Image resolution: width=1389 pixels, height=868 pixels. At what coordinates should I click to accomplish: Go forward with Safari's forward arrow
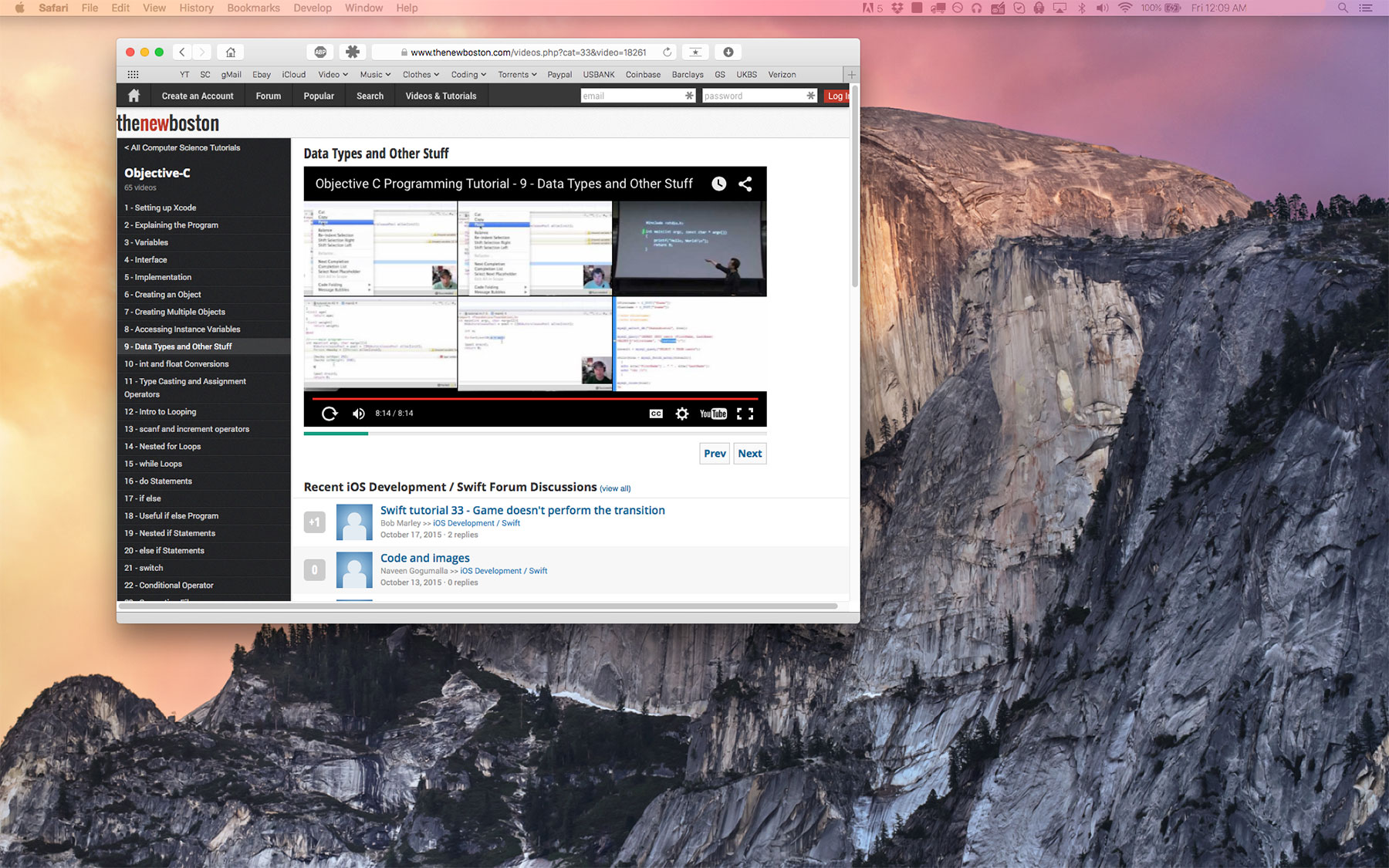click(x=202, y=52)
